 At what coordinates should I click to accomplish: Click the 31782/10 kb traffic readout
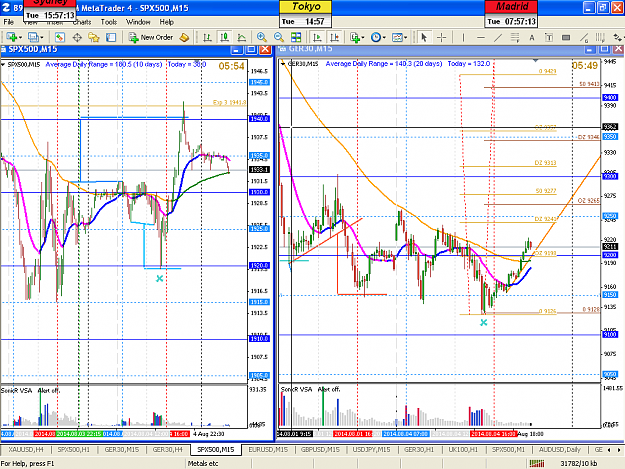click(x=578, y=463)
